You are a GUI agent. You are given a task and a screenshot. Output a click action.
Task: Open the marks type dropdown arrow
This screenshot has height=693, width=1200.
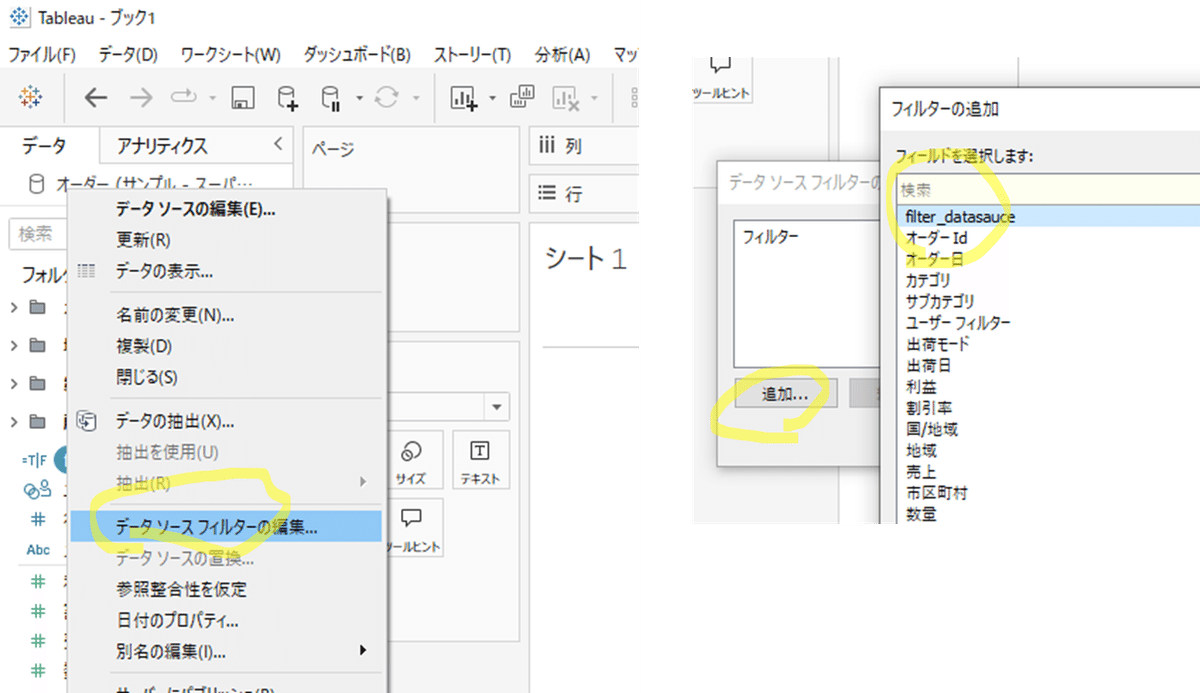click(x=496, y=407)
